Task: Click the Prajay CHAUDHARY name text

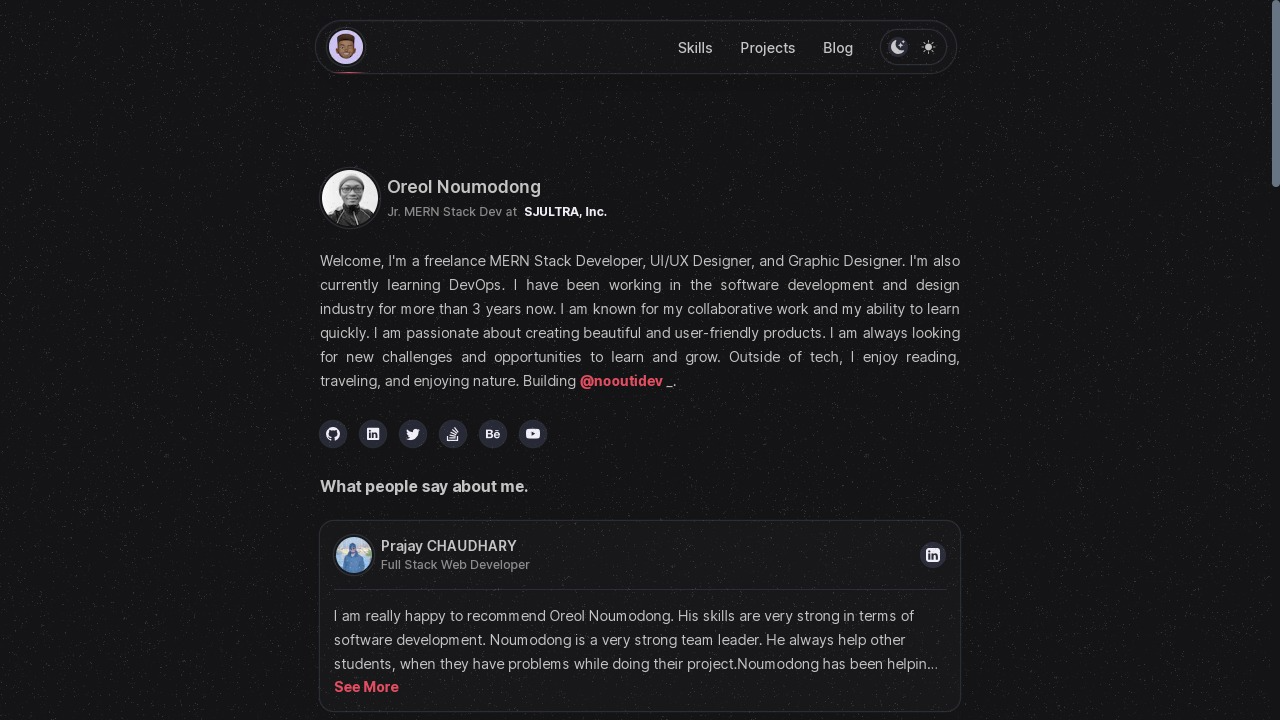Action: (x=449, y=546)
